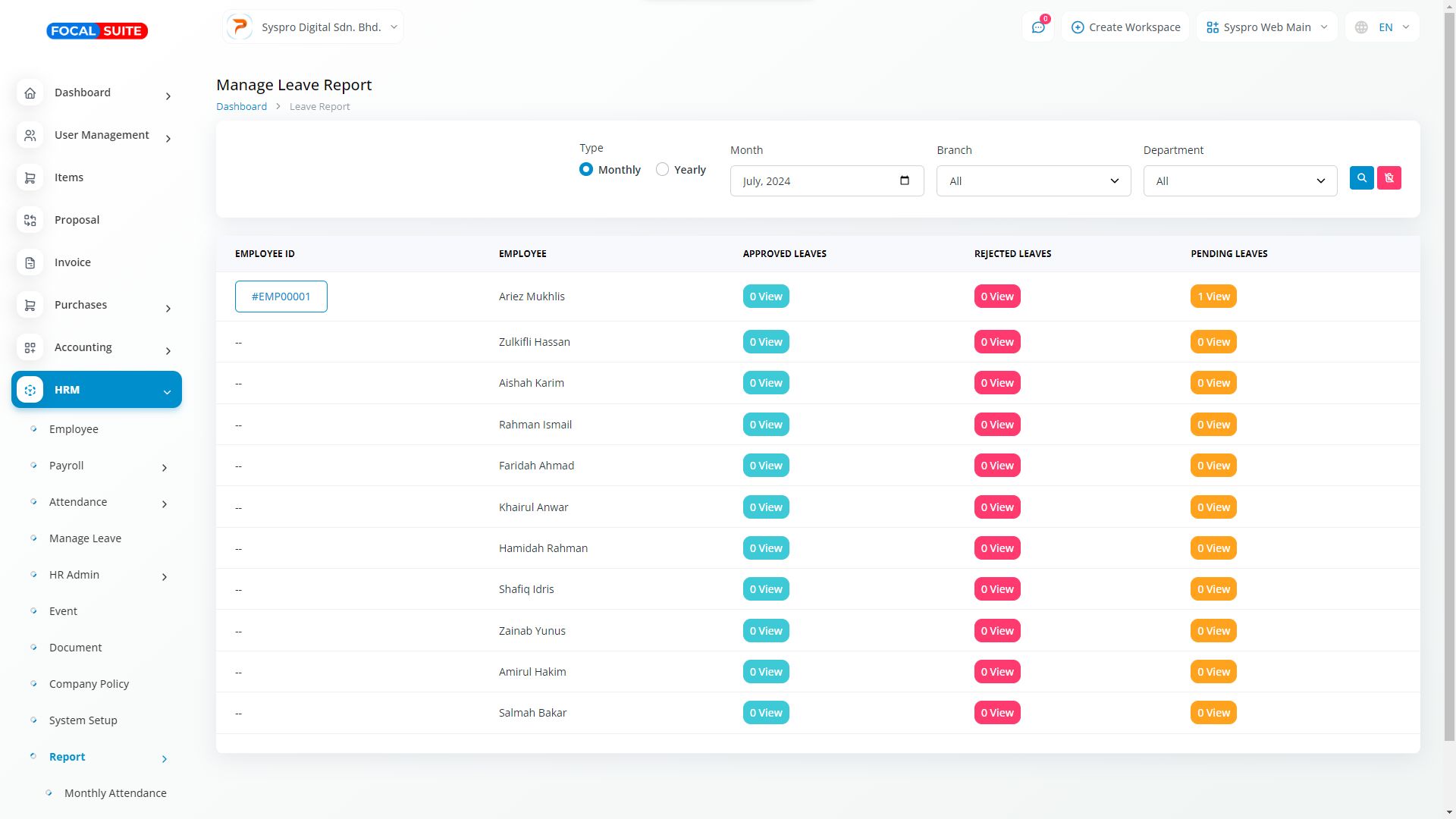Click the Proposal icon in sidebar
This screenshot has height=819, width=1456.
pos(30,220)
